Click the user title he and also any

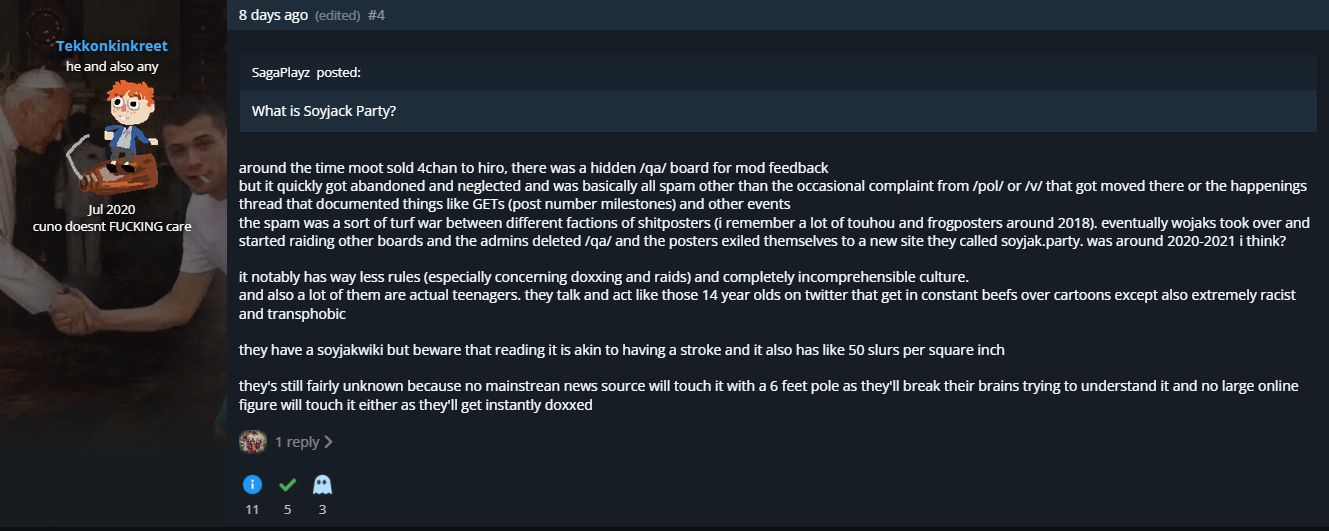click(x=112, y=66)
